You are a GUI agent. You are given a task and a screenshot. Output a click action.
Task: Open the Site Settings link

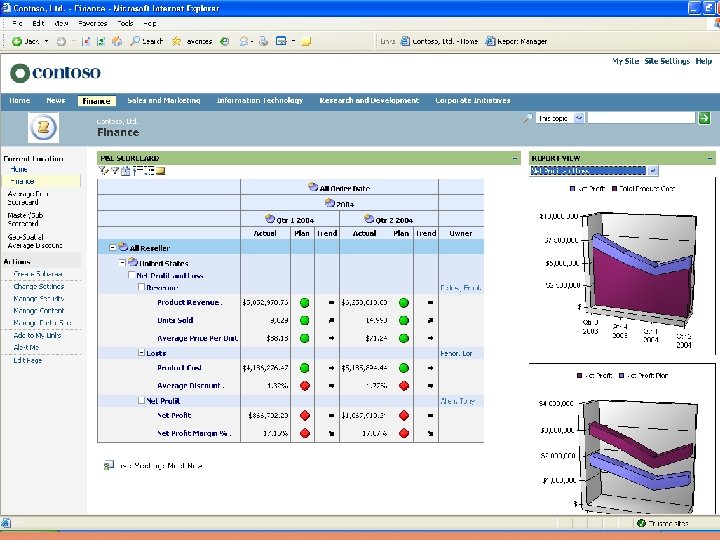[x=667, y=61]
